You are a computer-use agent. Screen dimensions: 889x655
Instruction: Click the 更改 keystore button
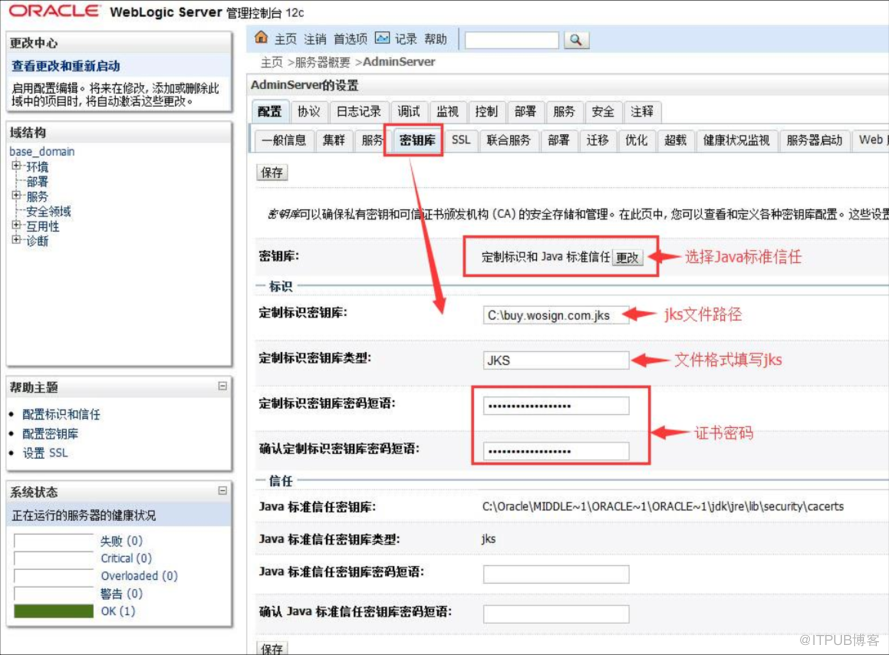(628, 257)
